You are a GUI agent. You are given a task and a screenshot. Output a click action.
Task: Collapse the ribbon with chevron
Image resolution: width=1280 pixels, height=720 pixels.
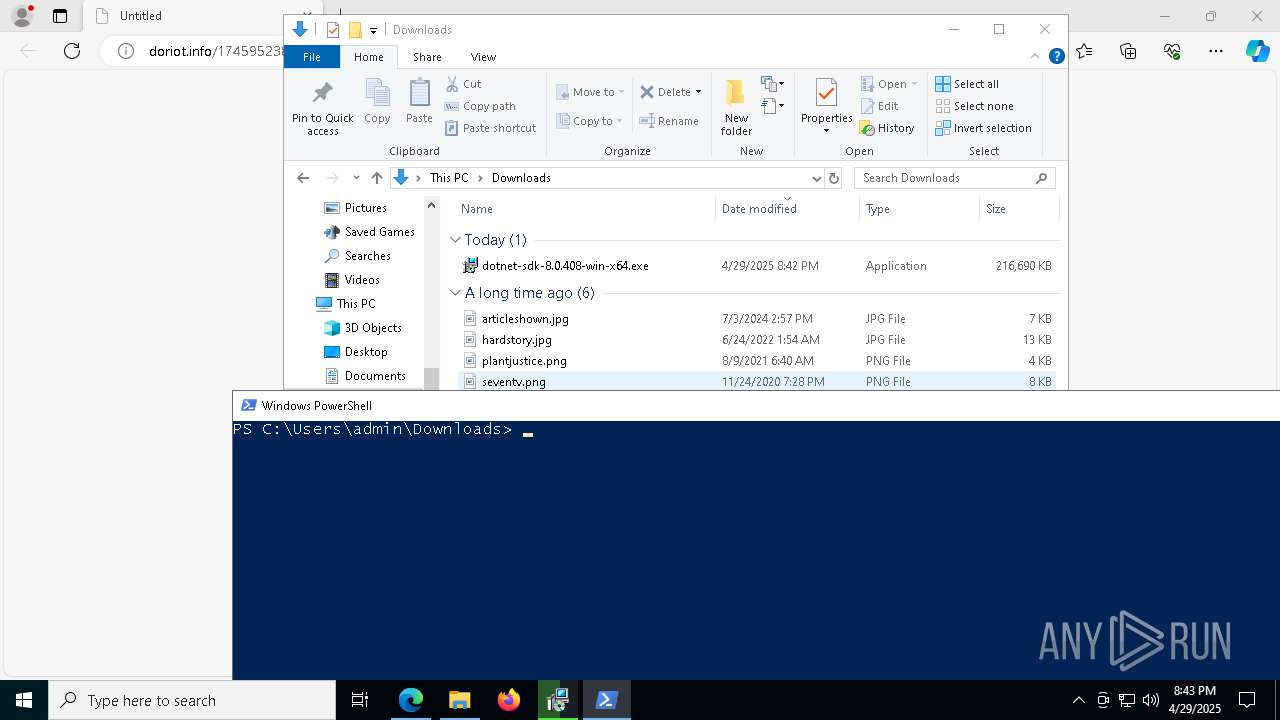[1035, 57]
